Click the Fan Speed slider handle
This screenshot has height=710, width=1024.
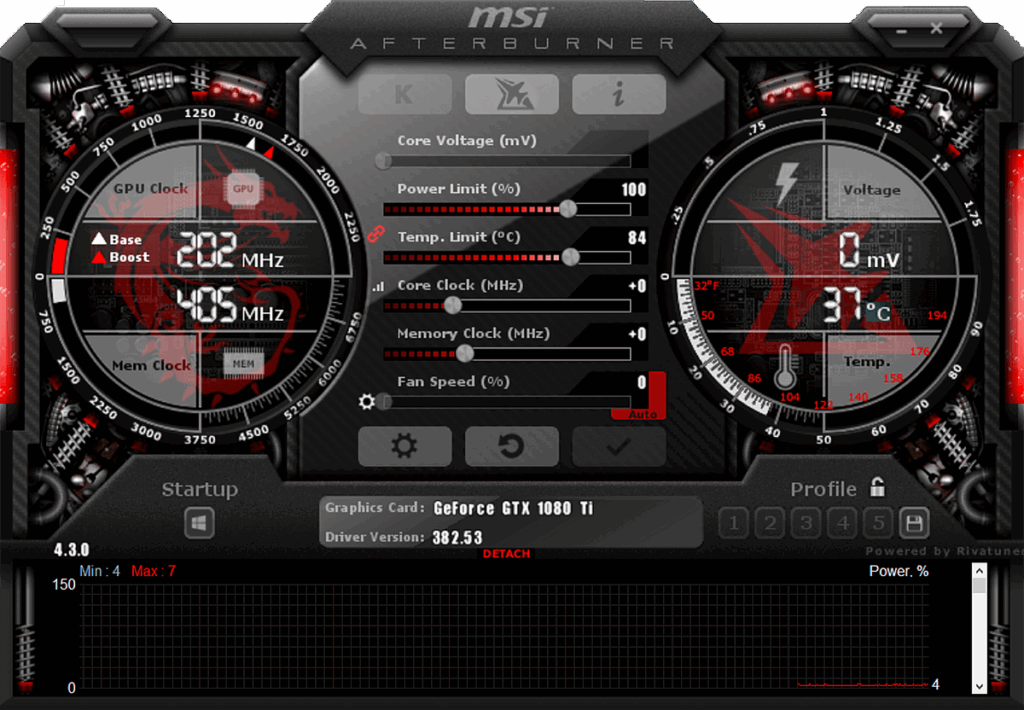tap(385, 402)
